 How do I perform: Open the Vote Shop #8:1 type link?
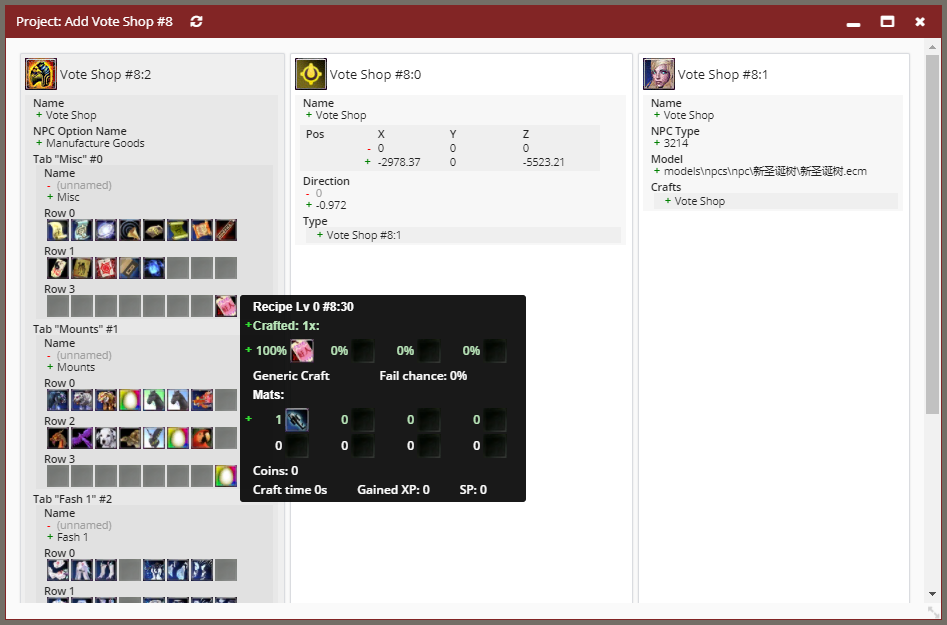coord(364,235)
